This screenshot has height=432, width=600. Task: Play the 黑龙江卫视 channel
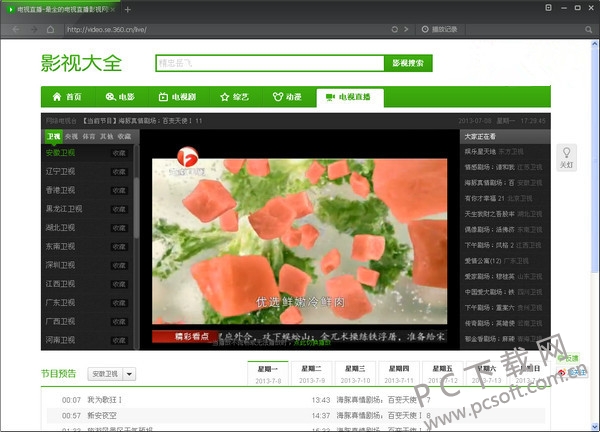tap(64, 209)
